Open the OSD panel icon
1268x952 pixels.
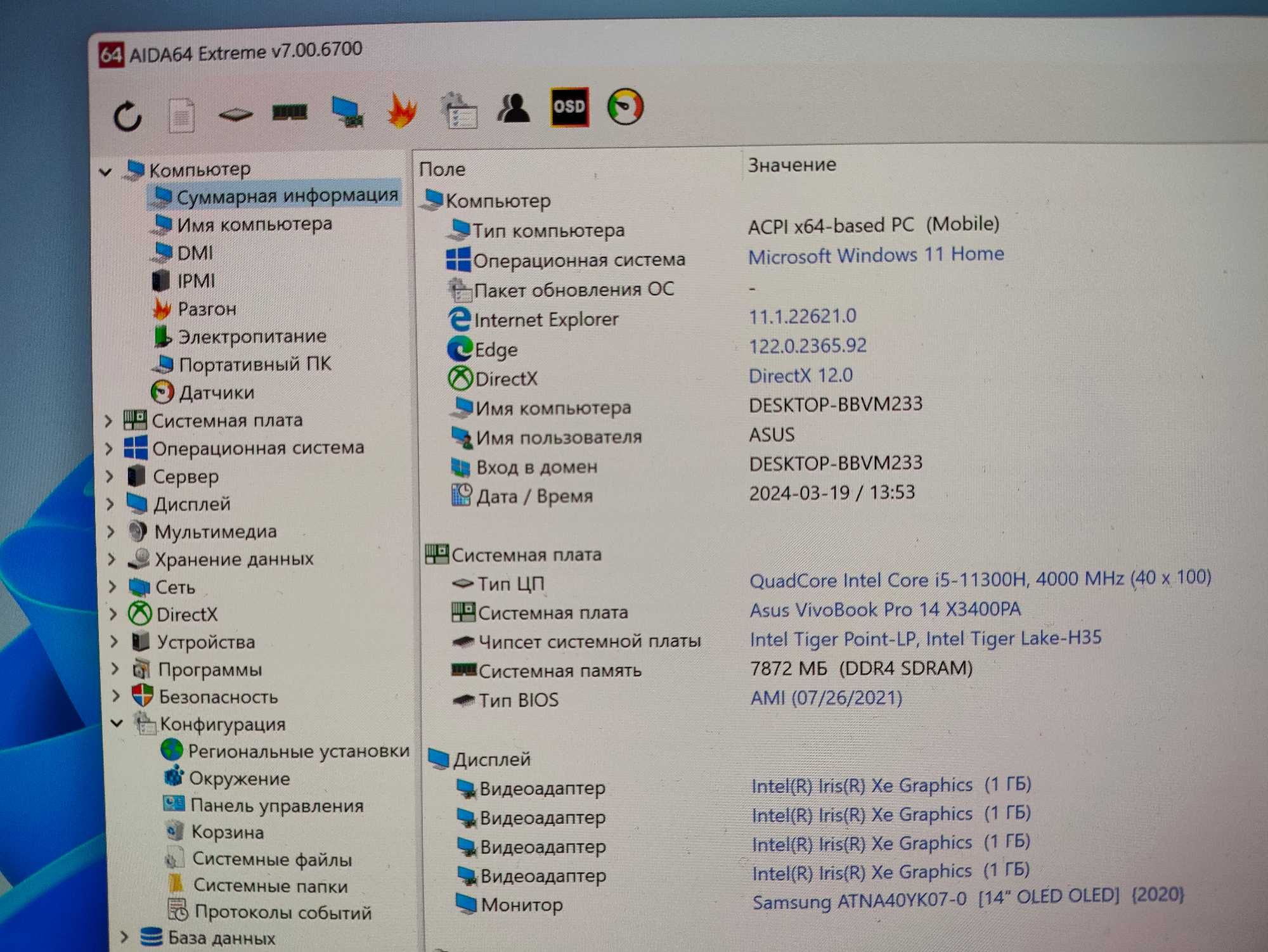pos(569,106)
